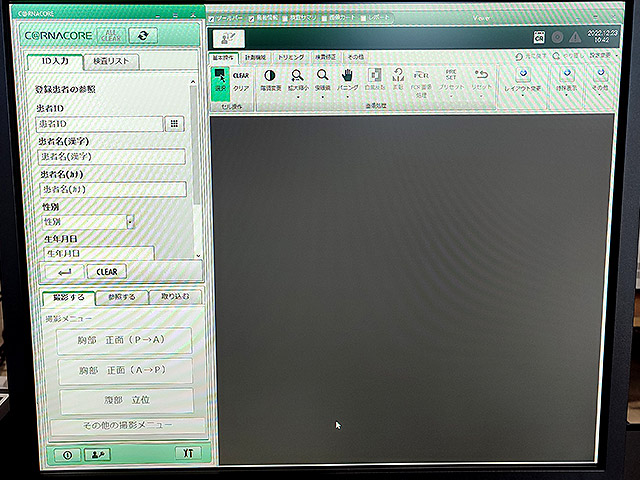Open the プリセット preset dropdown

(451, 97)
